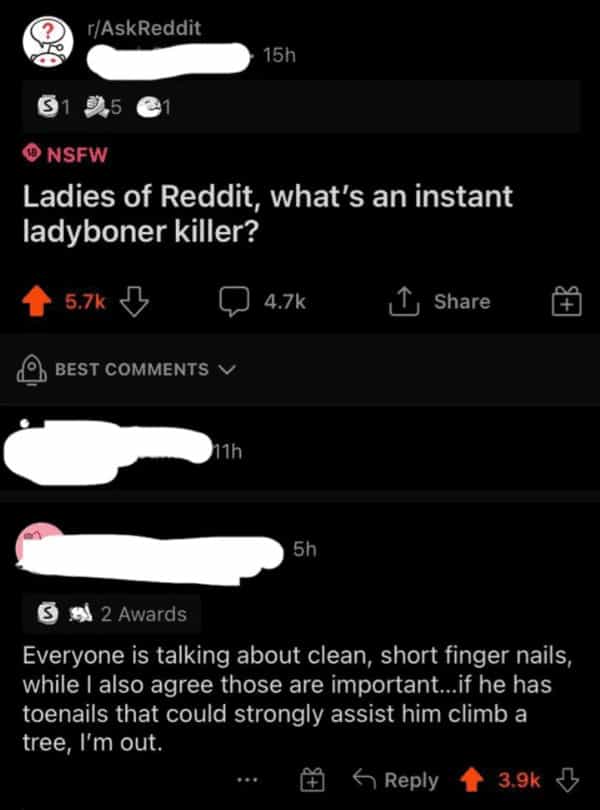Reply to the toenails comment

click(x=396, y=780)
